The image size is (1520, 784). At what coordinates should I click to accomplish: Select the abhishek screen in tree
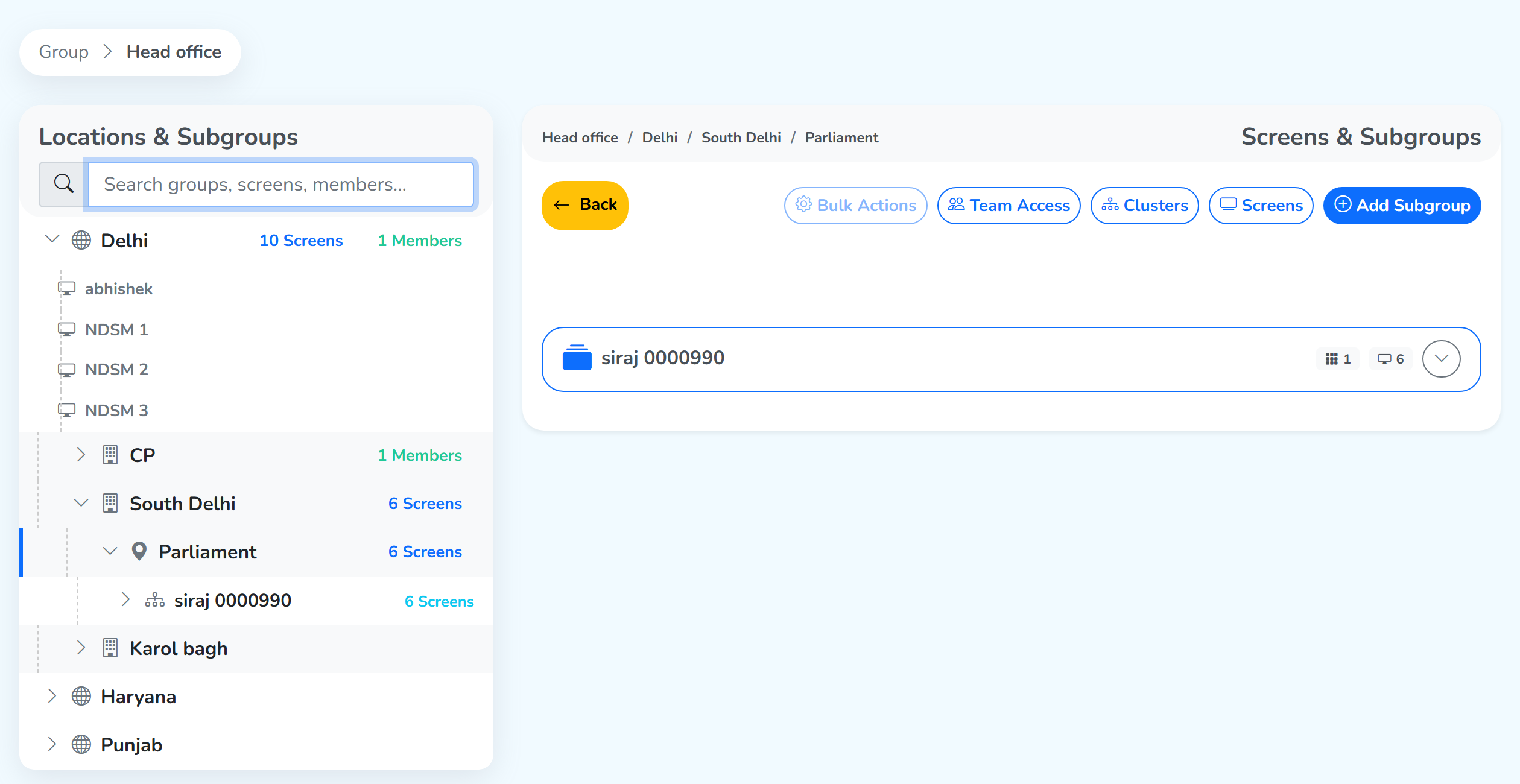tap(118, 289)
